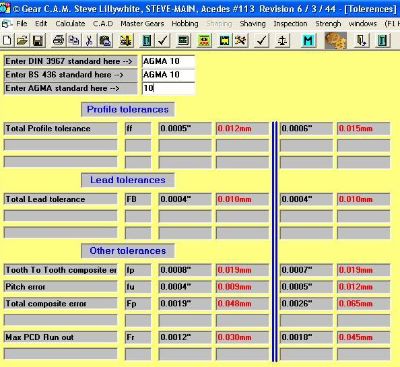Click the Other tolerances heading button
This screenshot has height=367, width=400.
[x=128, y=251]
